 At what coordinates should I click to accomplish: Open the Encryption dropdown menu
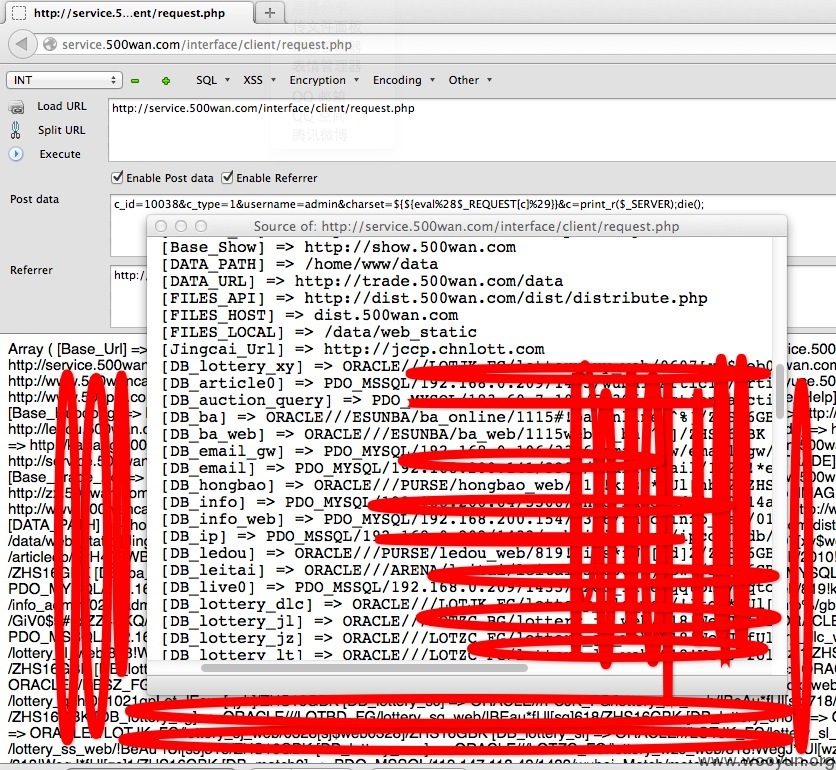(x=324, y=80)
